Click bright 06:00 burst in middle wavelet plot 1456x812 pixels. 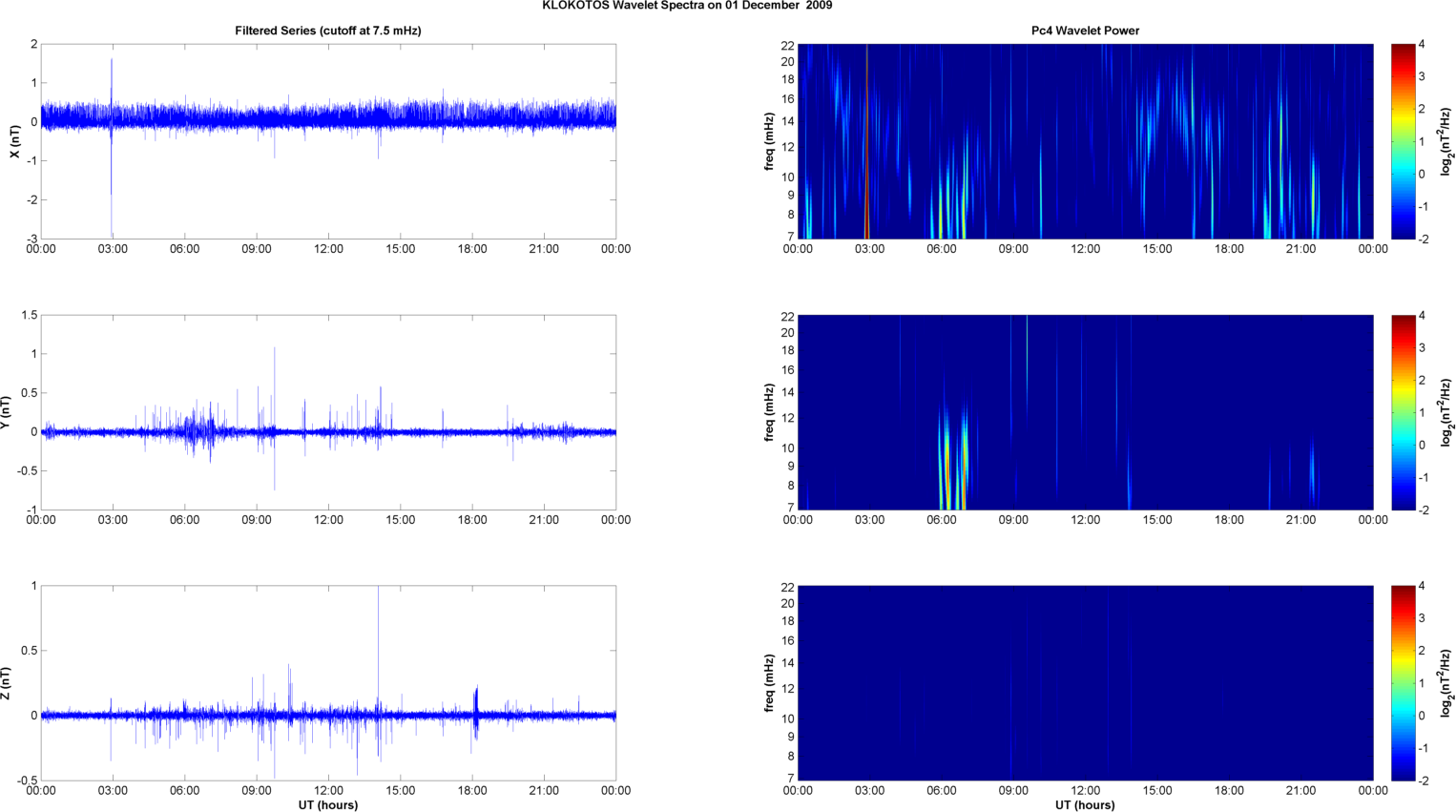click(946, 458)
